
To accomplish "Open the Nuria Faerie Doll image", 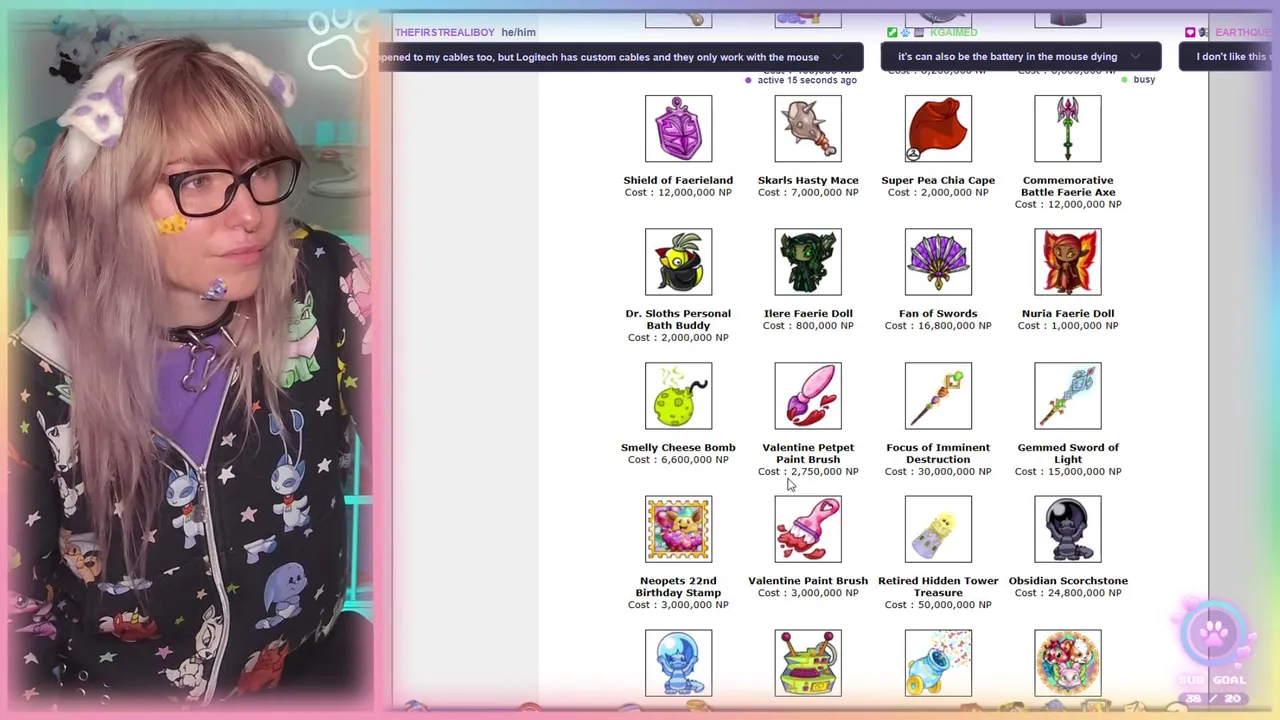I will tap(1068, 262).
